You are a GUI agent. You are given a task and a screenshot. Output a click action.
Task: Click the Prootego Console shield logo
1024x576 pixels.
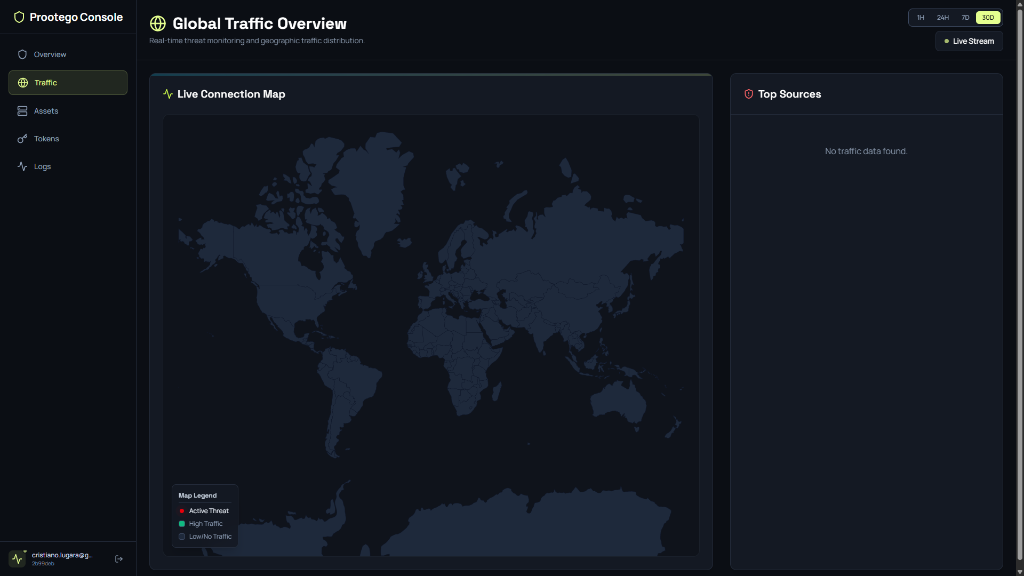pyautogui.click(x=19, y=17)
